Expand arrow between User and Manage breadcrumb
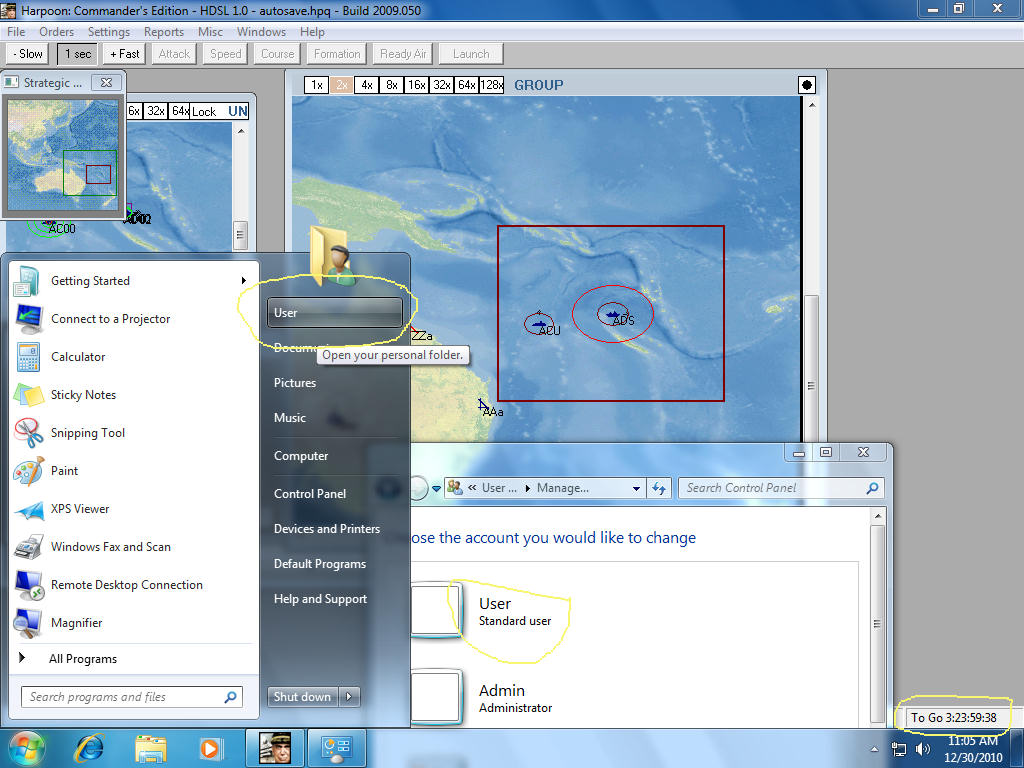The width and height of the screenshot is (1024, 768). (527, 488)
